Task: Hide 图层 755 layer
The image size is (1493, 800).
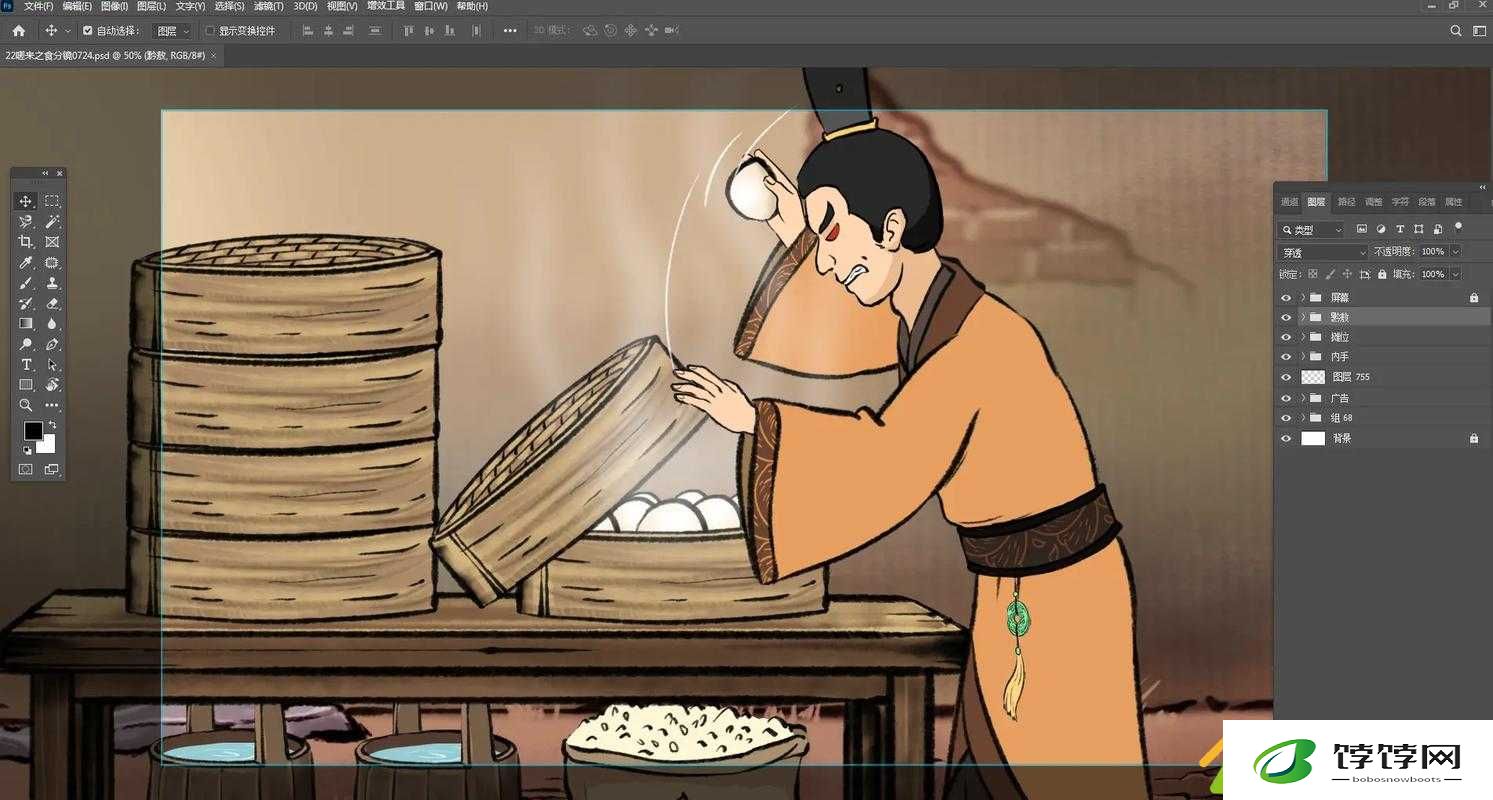Action: point(1286,377)
